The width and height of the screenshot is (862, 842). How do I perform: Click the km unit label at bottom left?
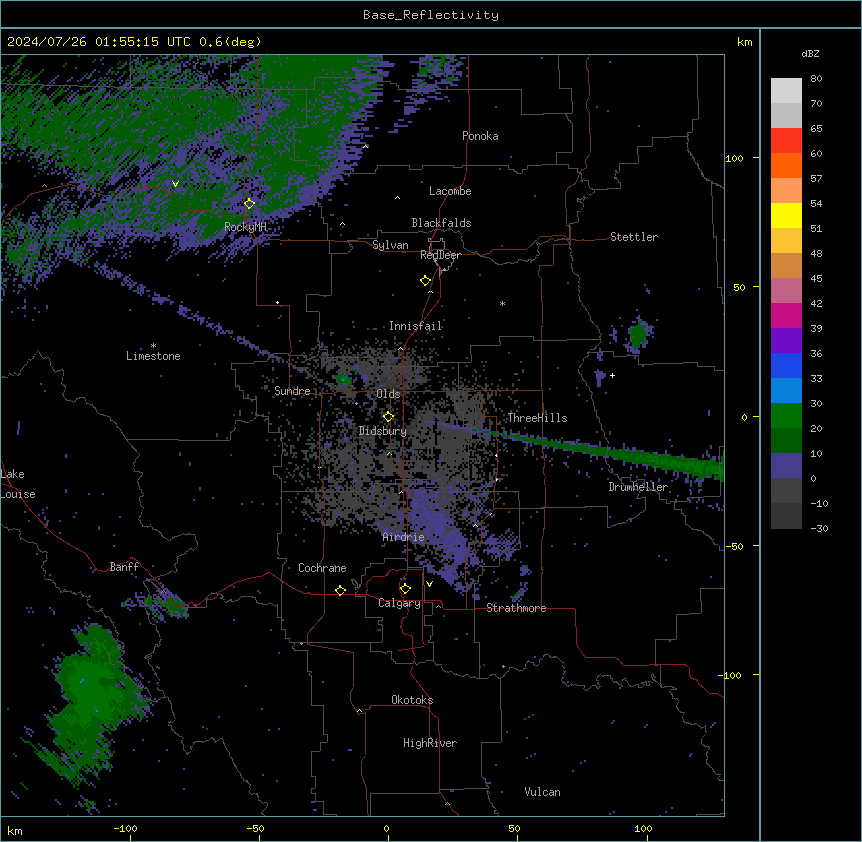(15, 831)
